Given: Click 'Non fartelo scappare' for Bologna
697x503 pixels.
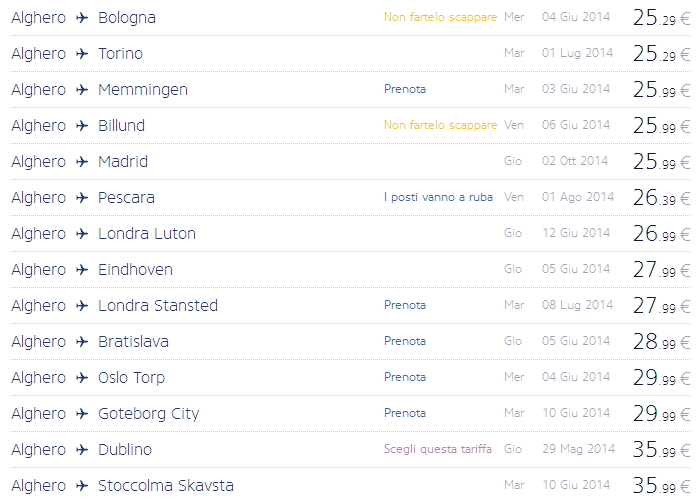Looking at the screenshot, I should (440, 18).
